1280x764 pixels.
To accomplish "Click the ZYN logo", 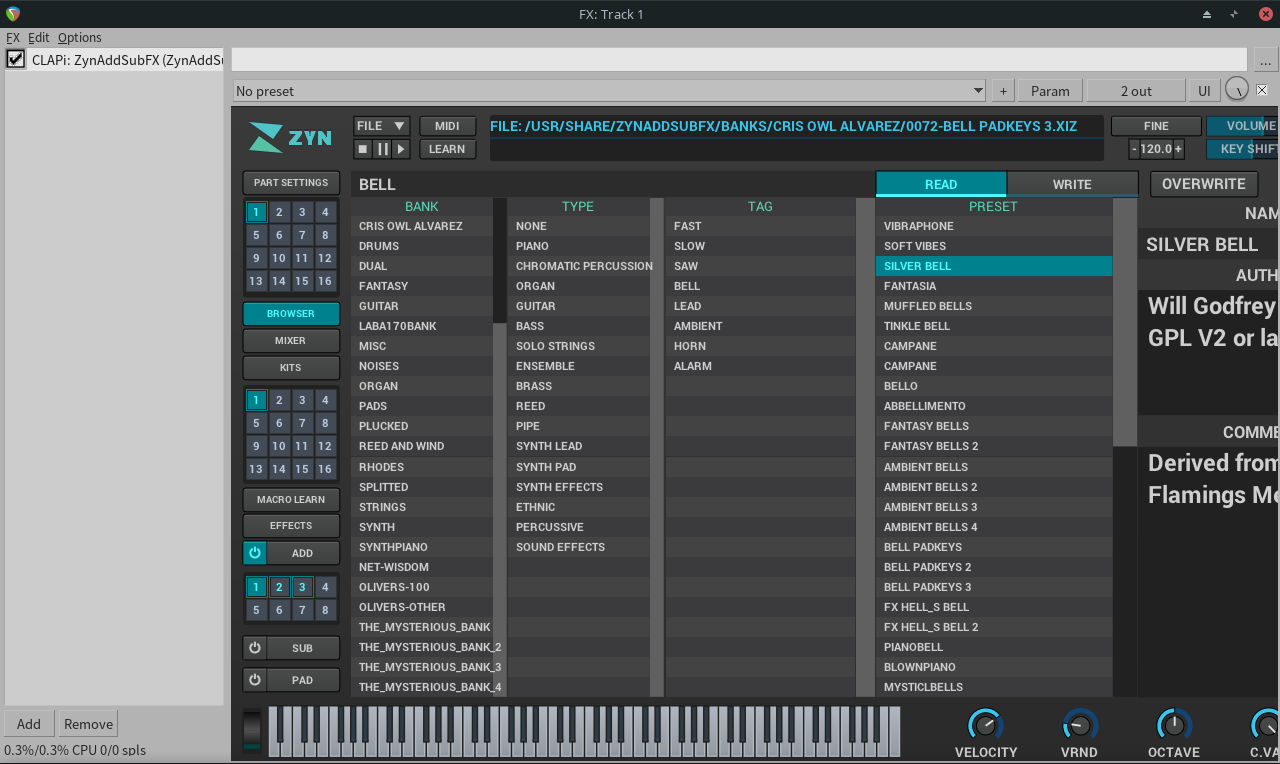I will pos(290,137).
